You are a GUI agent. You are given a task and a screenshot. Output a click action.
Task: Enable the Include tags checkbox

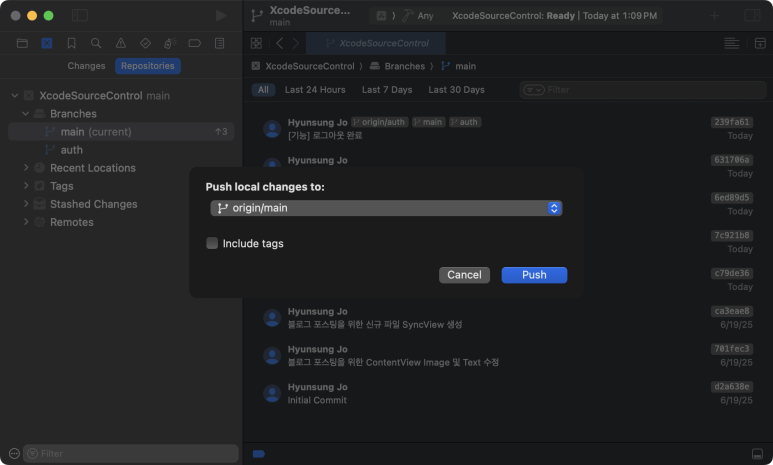click(212, 243)
